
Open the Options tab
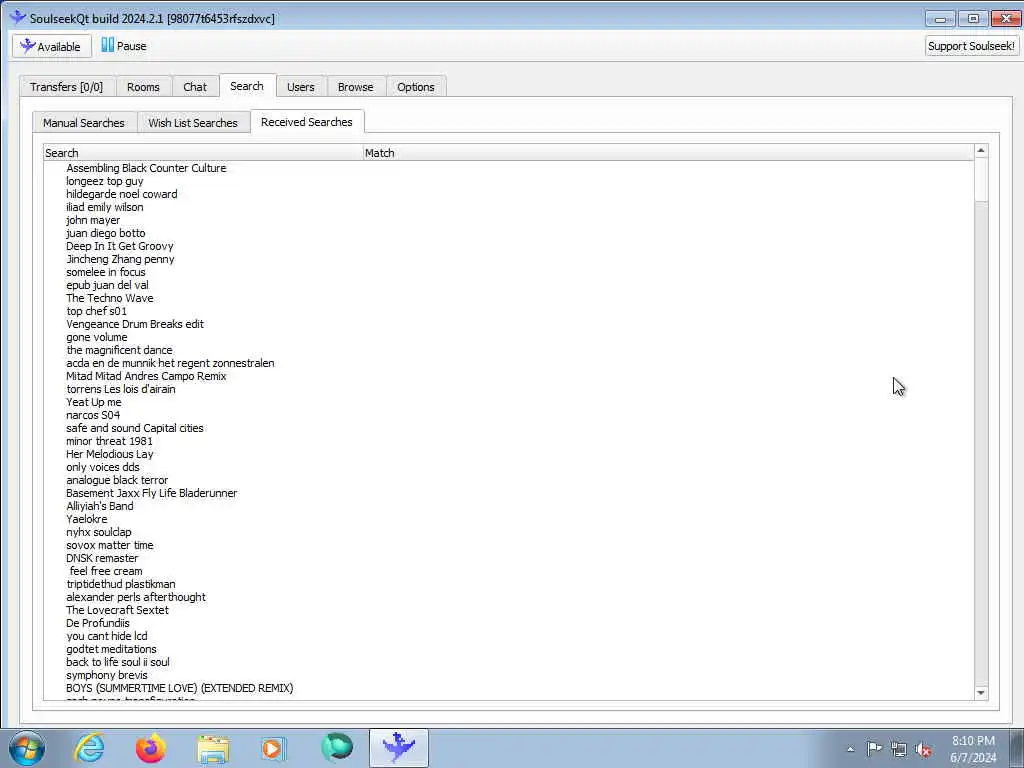(x=415, y=87)
